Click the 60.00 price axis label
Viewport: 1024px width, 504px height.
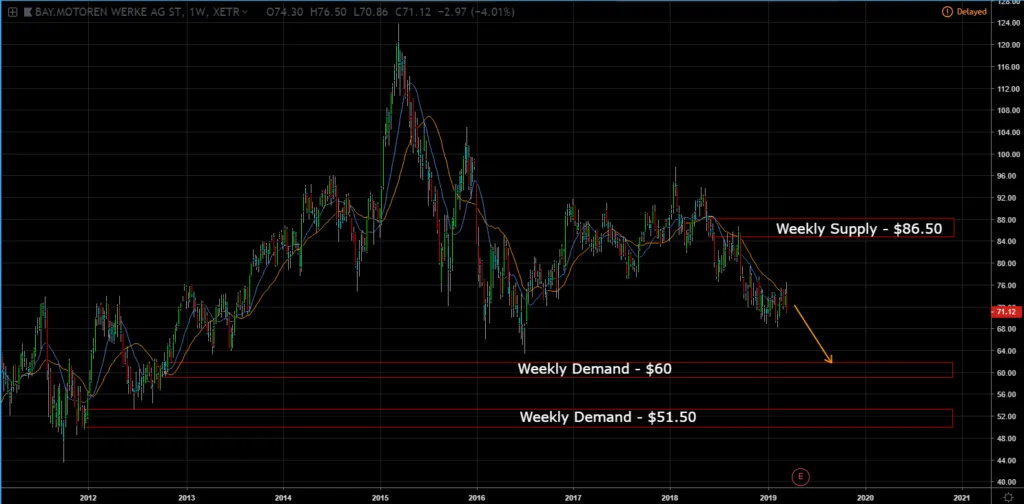(1004, 373)
